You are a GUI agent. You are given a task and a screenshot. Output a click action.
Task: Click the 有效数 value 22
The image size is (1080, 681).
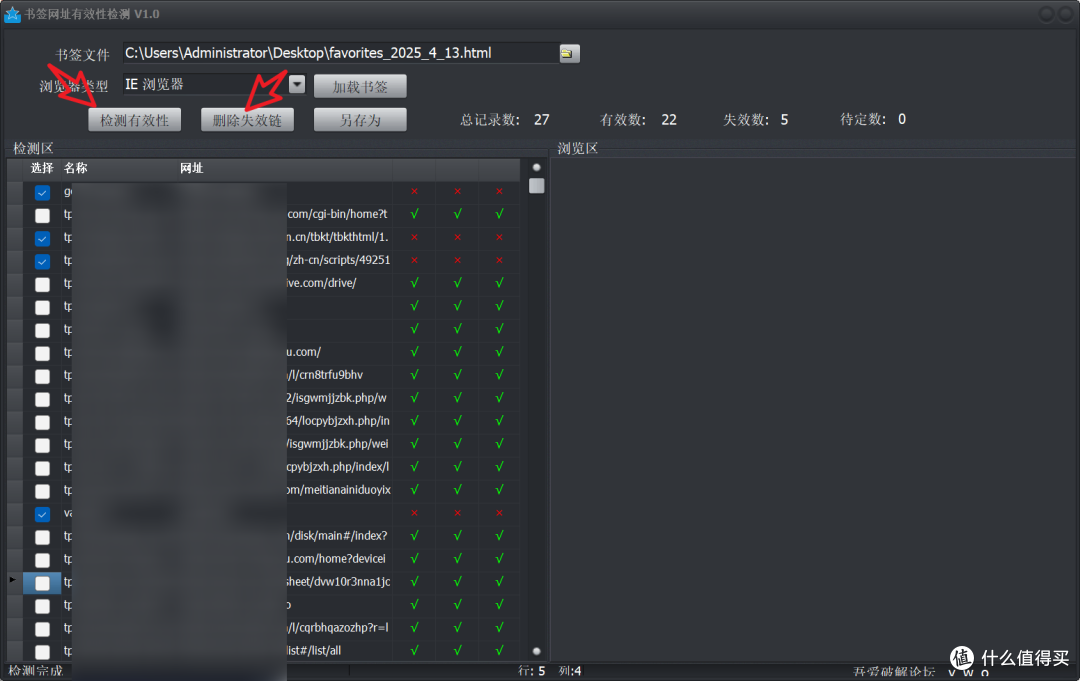[669, 120]
